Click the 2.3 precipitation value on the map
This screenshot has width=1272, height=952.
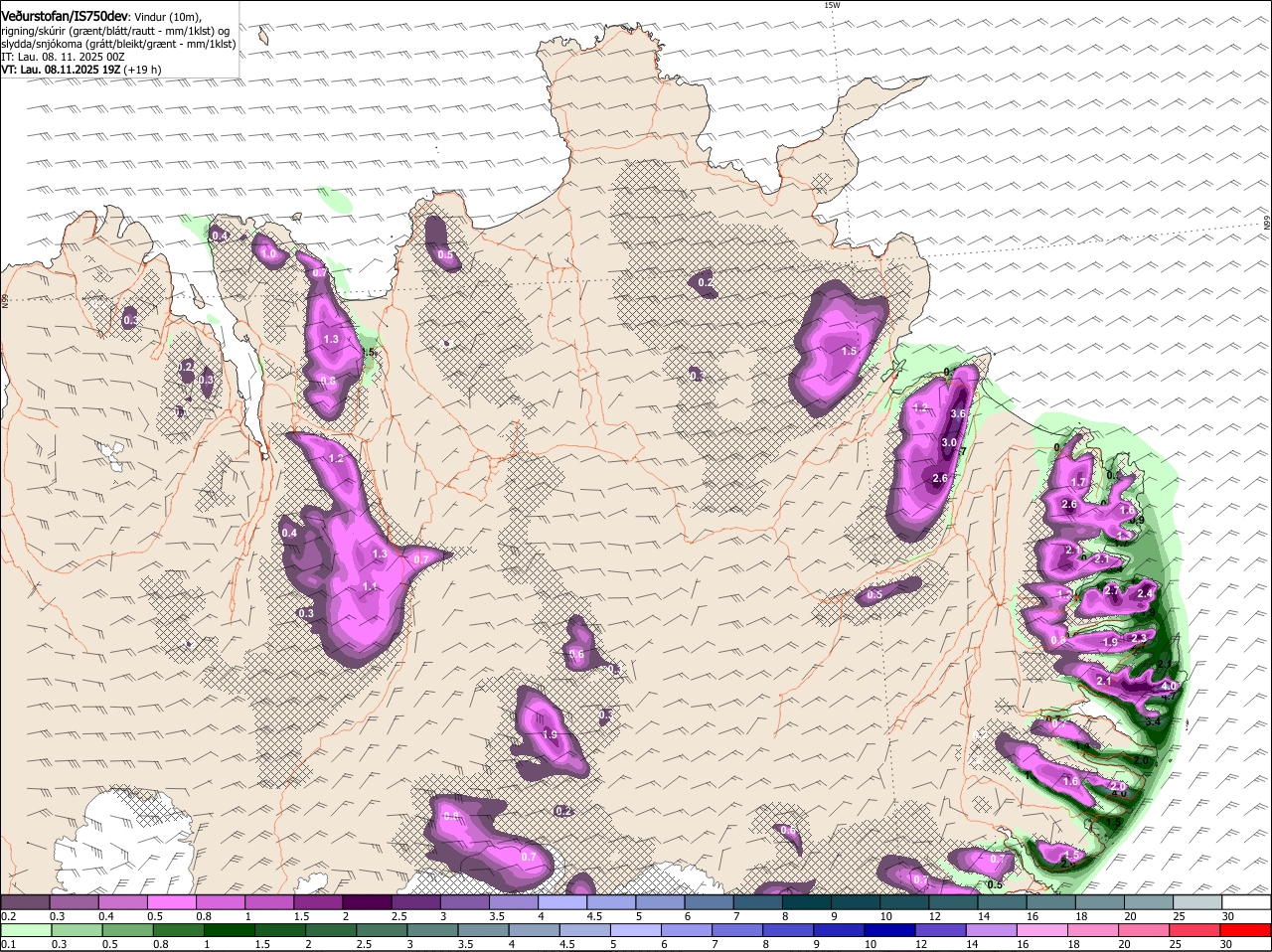point(1139,637)
